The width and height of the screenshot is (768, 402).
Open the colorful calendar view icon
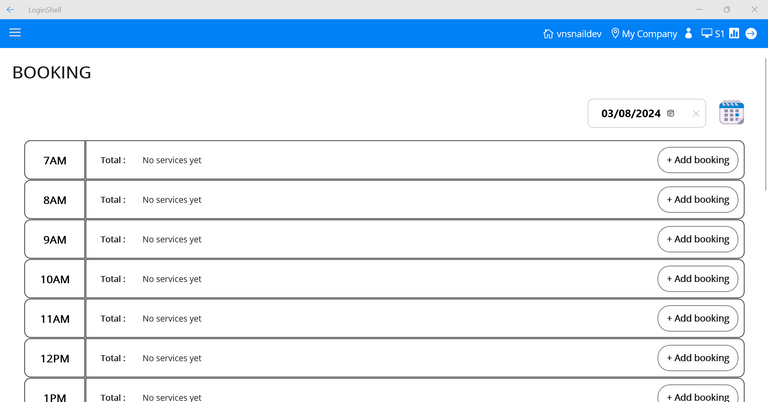tap(732, 113)
